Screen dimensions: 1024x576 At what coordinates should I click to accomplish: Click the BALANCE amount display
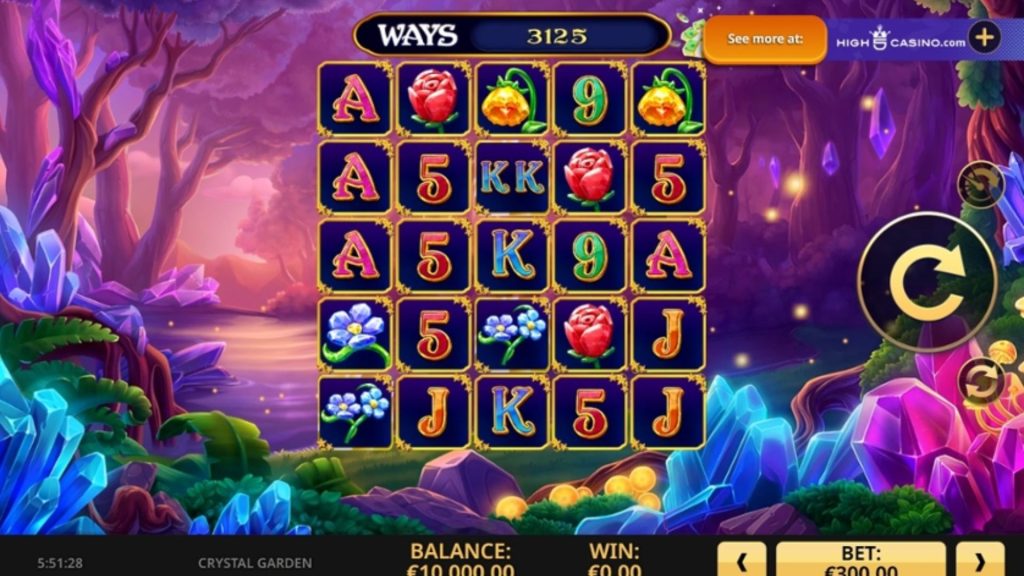tap(460, 560)
